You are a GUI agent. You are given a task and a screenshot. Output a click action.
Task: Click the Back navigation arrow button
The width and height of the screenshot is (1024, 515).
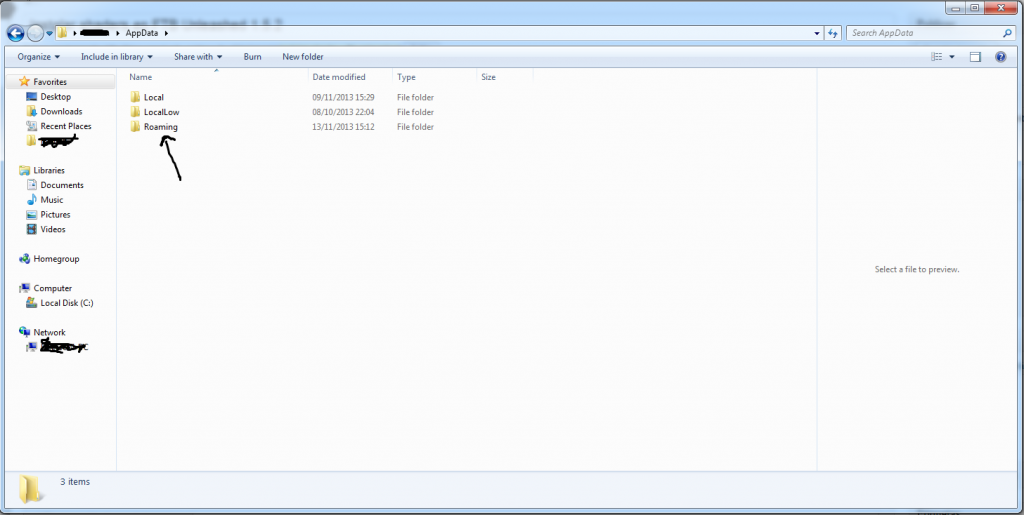pos(15,33)
